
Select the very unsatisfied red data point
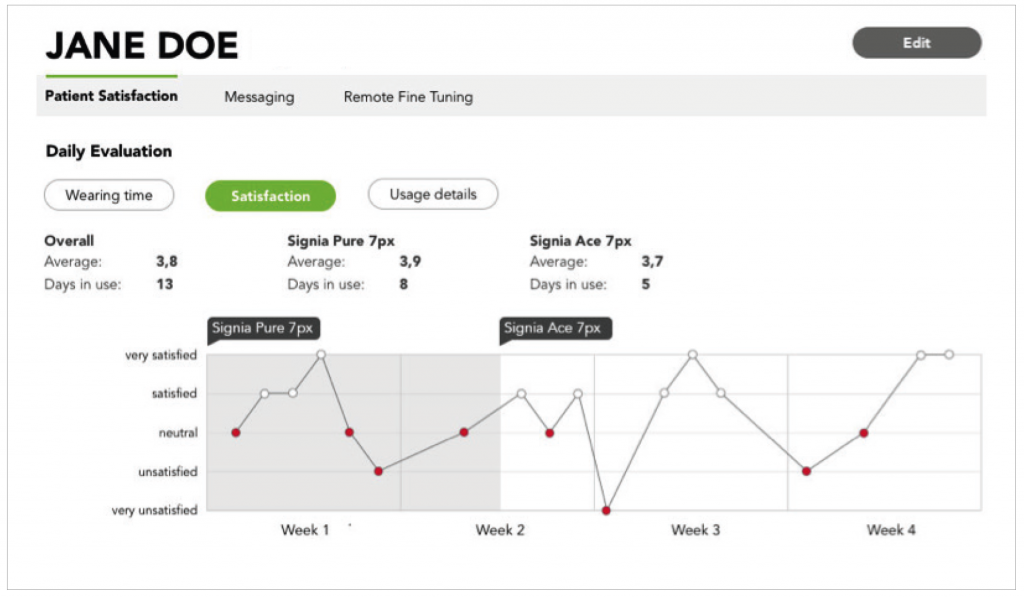coord(606,511)
